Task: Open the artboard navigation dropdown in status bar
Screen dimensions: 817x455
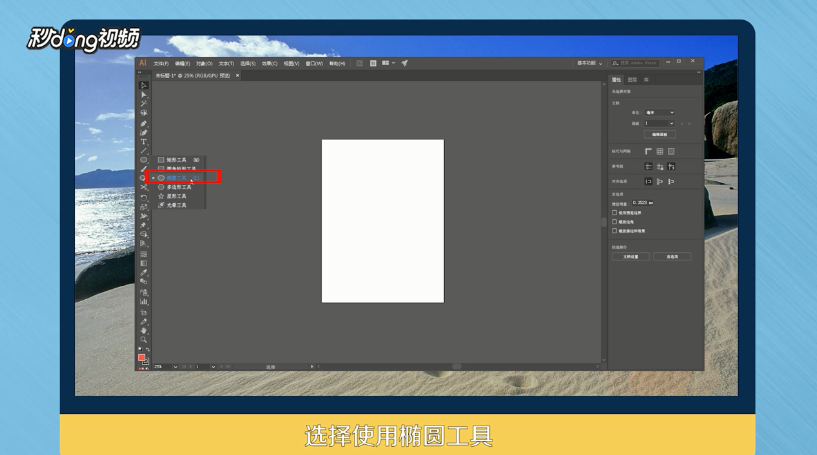Action: coord(213,366)
